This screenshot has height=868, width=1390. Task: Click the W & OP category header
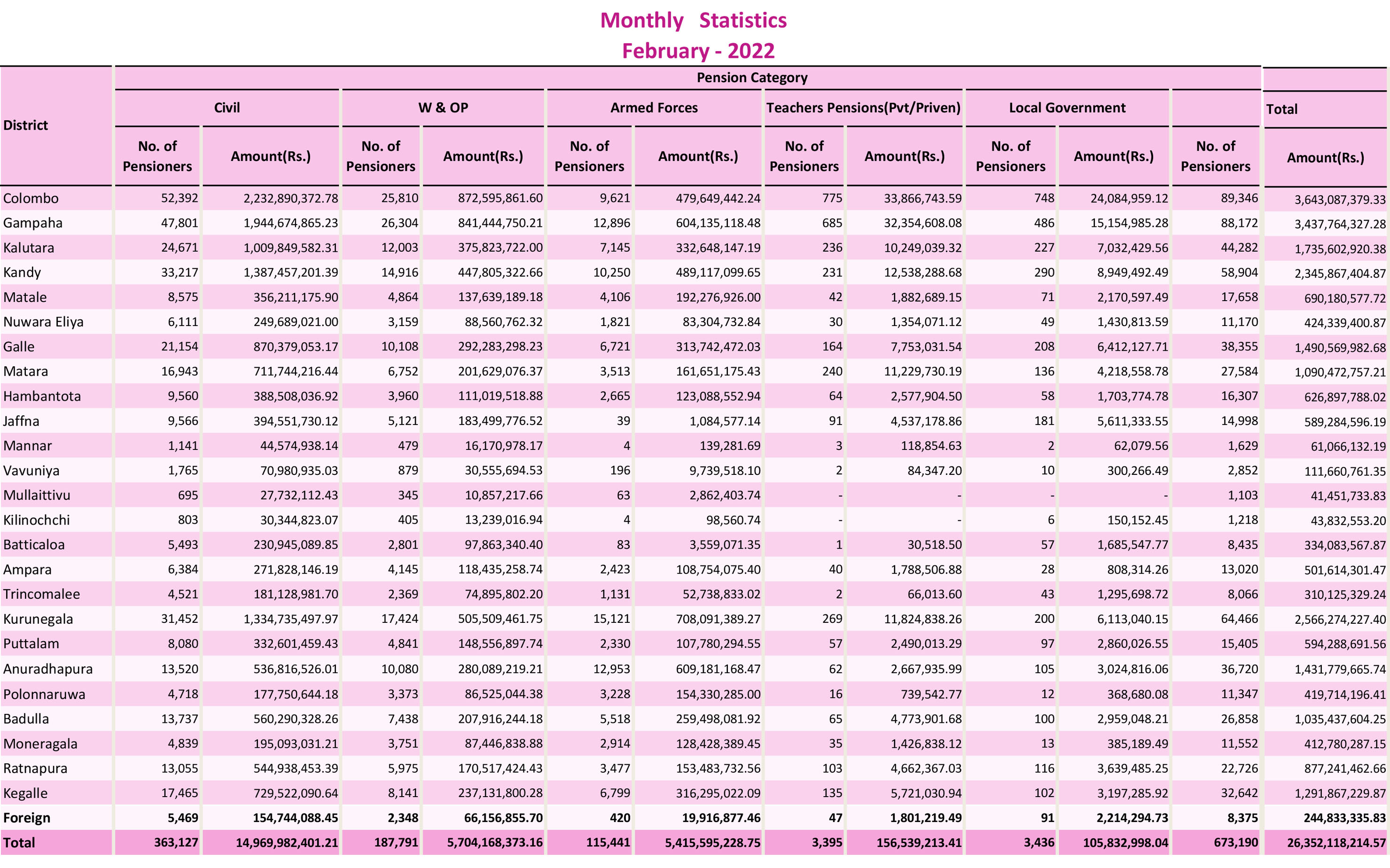click(443, 108)
